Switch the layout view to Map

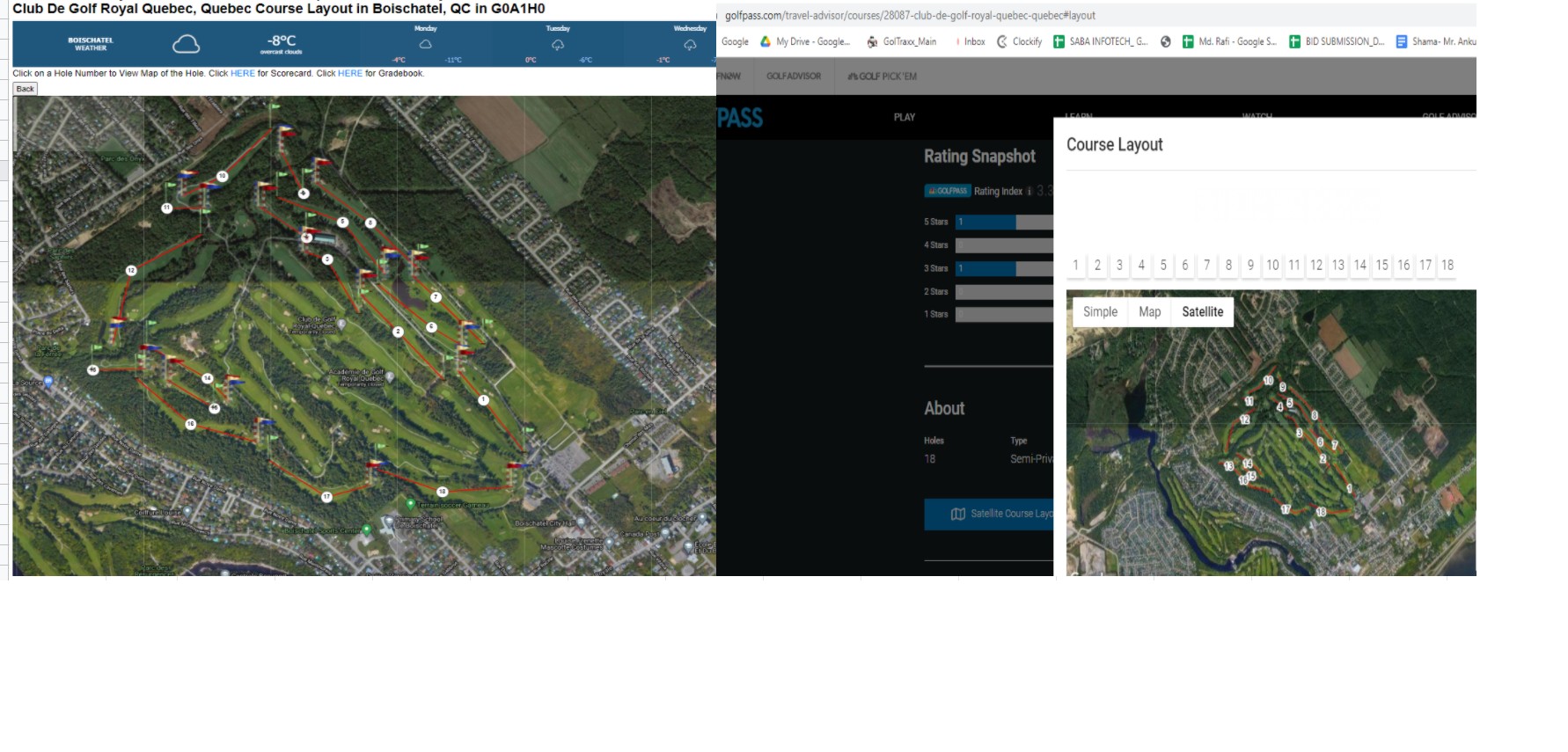point(1149,312)
